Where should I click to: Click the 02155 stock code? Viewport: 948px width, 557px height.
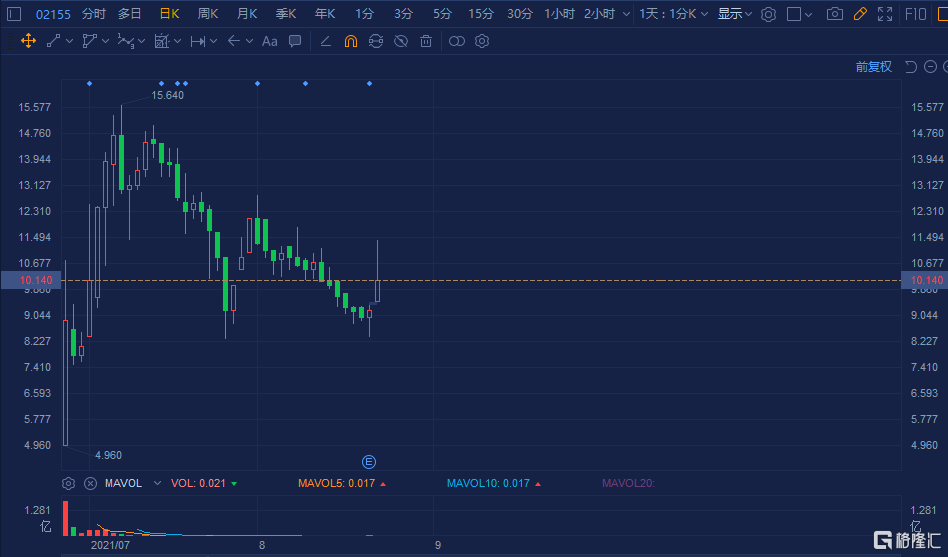pyautogui.click(x=53, y=14)
